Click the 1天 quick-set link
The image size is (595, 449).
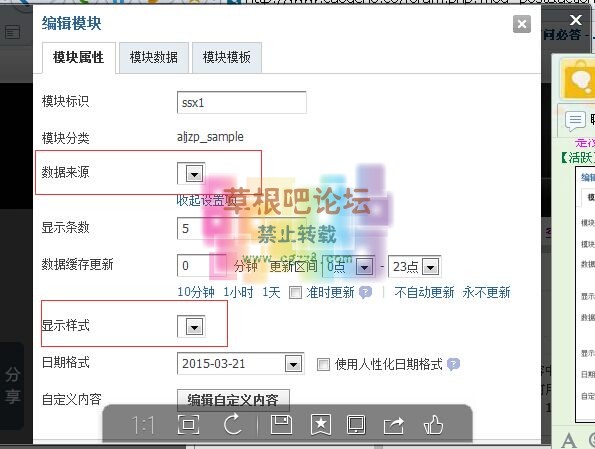(x=271, y=292)
